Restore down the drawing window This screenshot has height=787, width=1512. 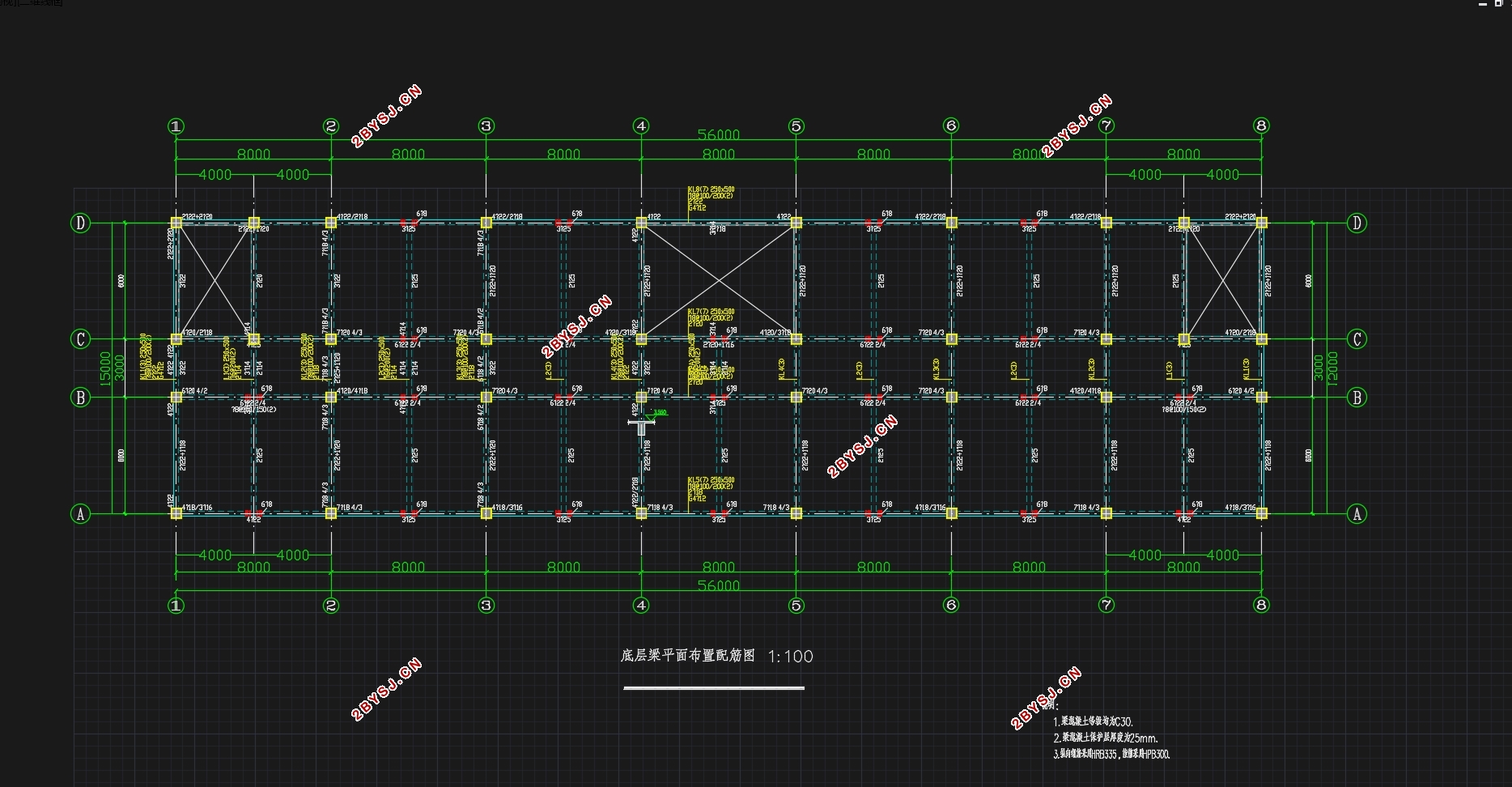point(1498,3)
